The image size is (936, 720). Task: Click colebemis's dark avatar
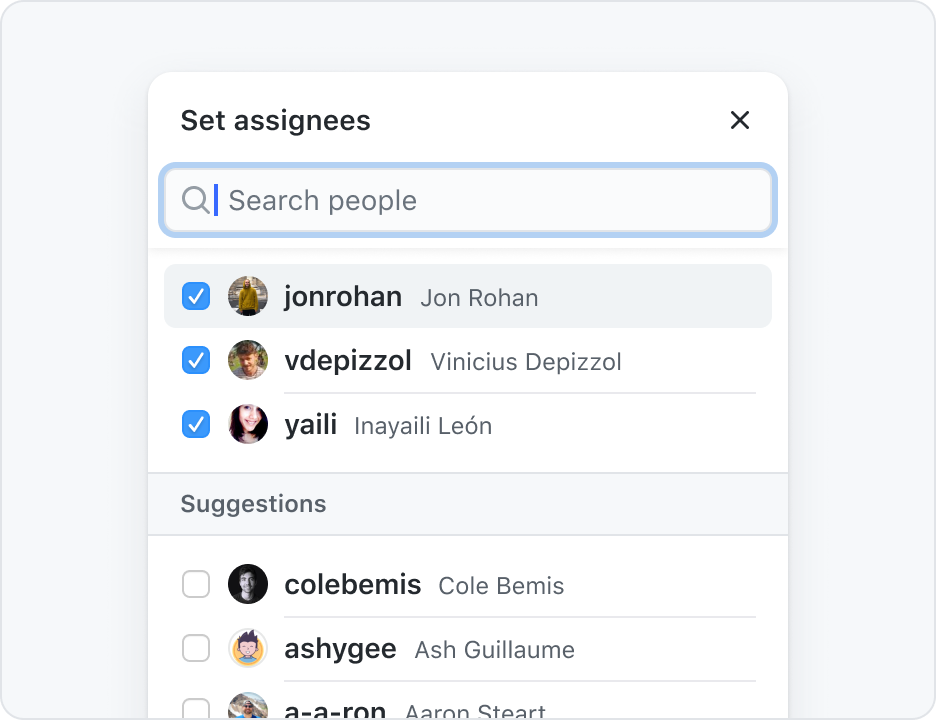248,584
